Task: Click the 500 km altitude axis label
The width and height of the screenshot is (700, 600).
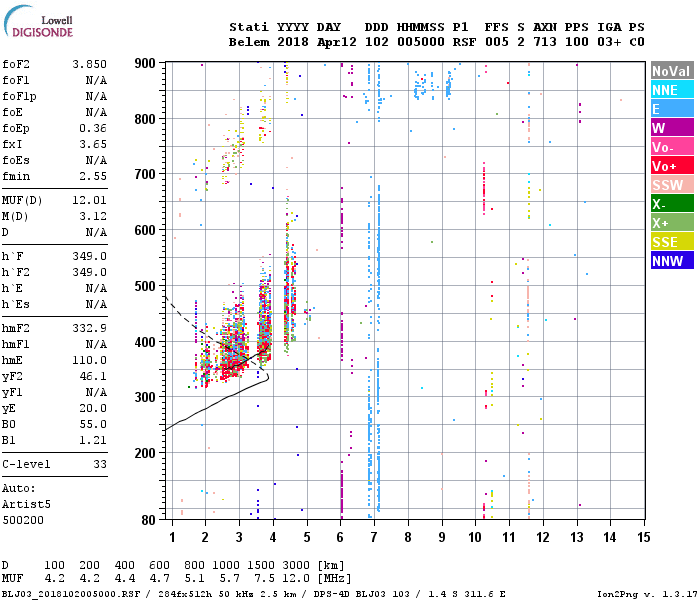Action: 145,286
